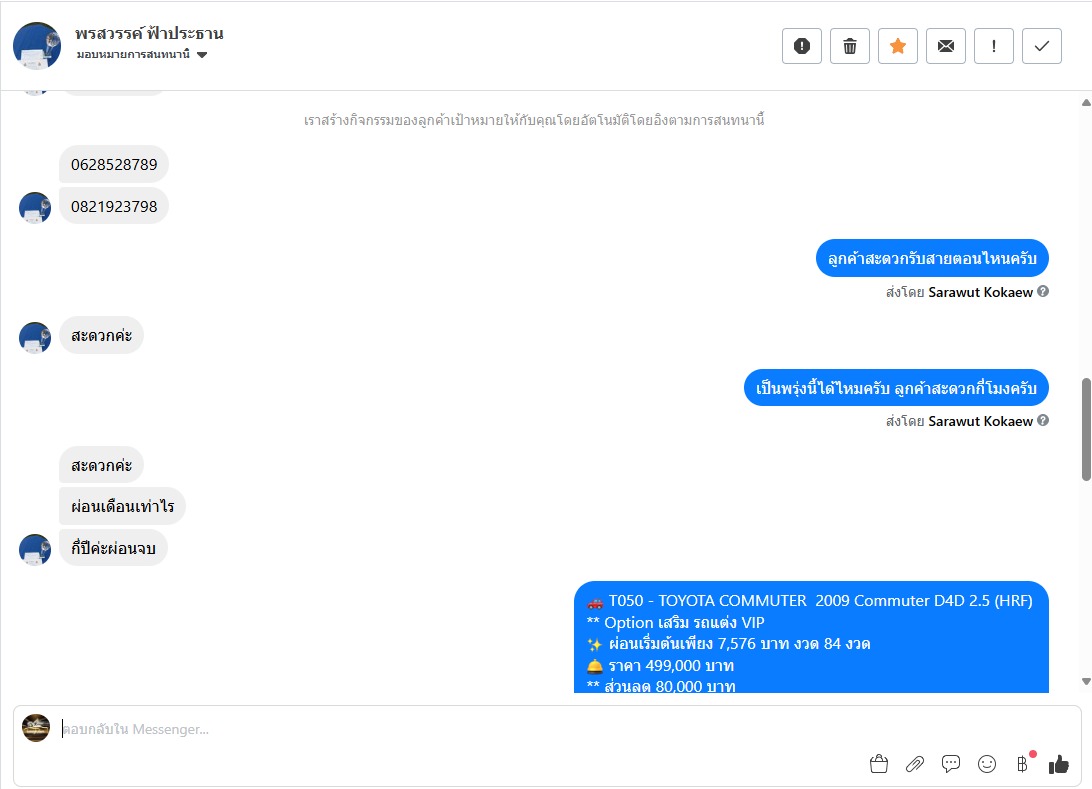Open the emoji picker smiley icon

point(987,764)
